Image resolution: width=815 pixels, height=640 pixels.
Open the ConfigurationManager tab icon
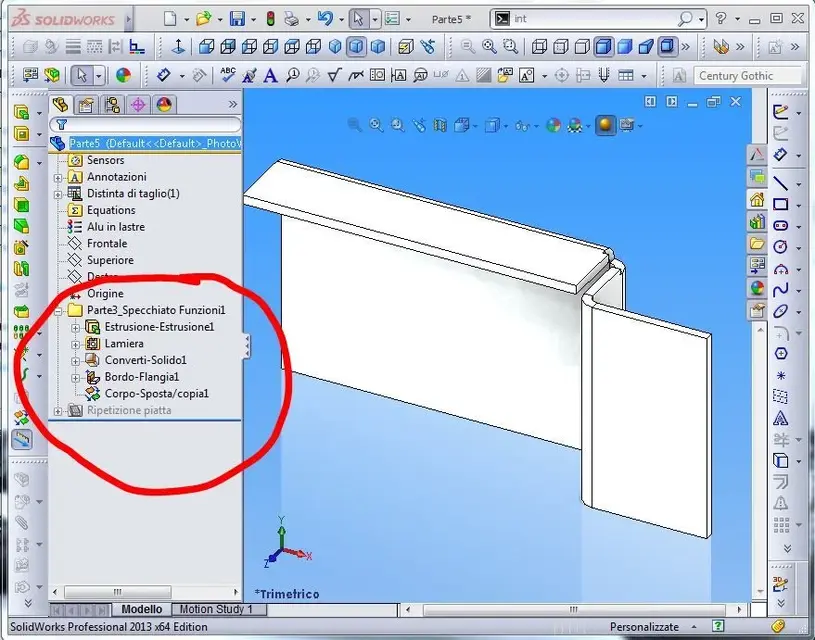(x=112, y=105)
